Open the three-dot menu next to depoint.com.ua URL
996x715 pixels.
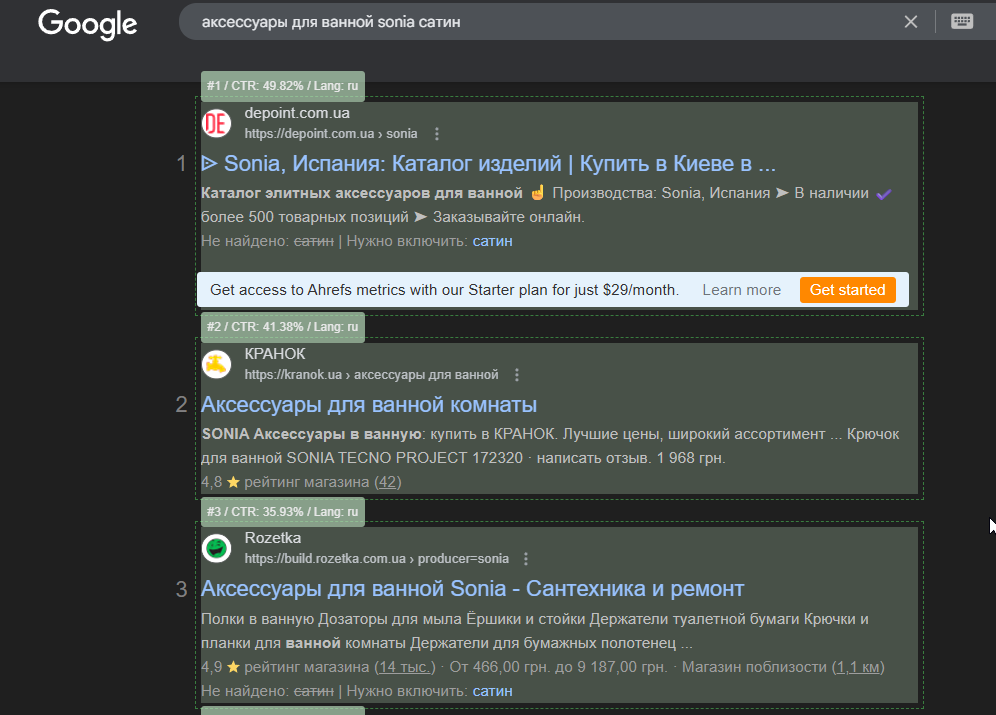click(436, 134)
